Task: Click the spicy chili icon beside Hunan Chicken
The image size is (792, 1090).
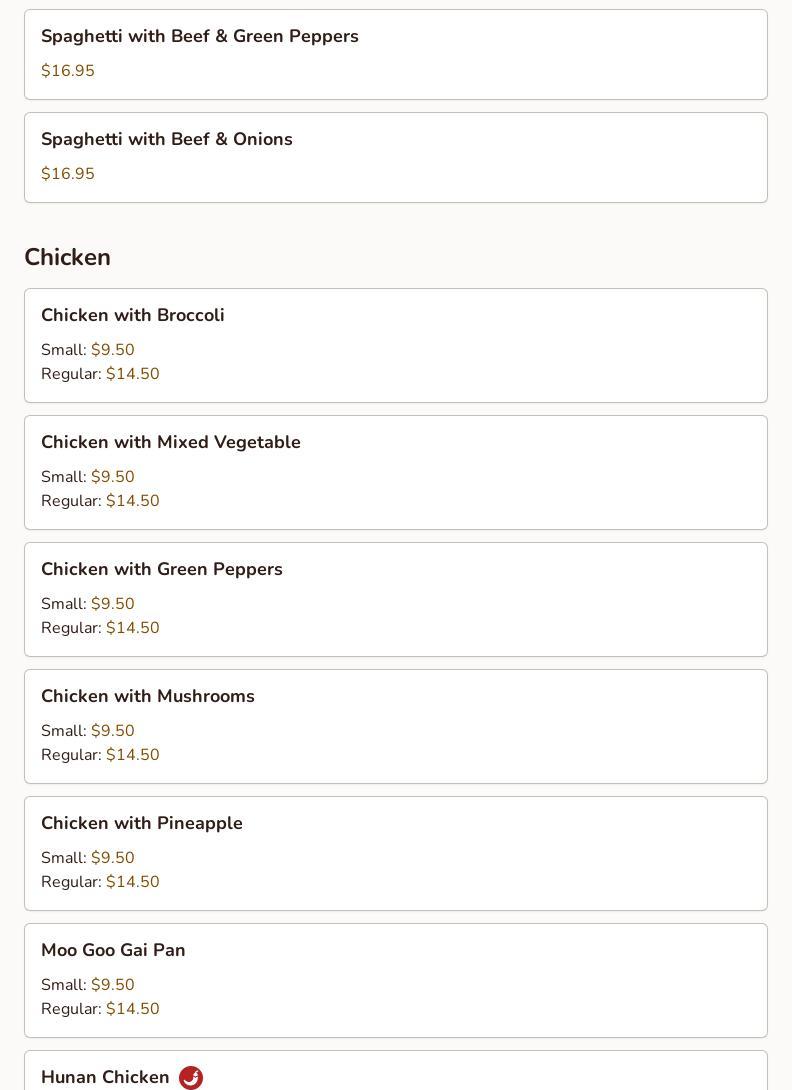Action: click(x=191, y=1078)
